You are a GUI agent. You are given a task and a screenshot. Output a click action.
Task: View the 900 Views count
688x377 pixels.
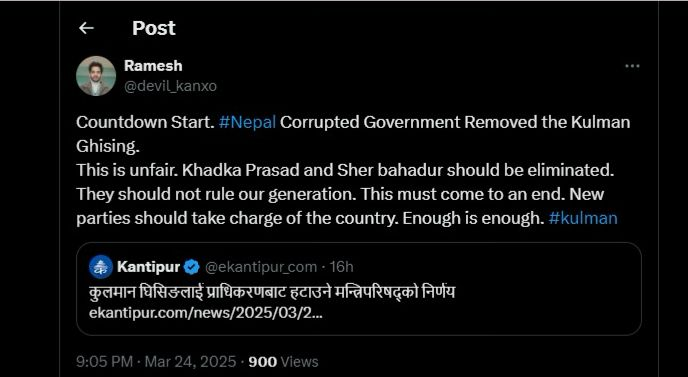[283, 362]
